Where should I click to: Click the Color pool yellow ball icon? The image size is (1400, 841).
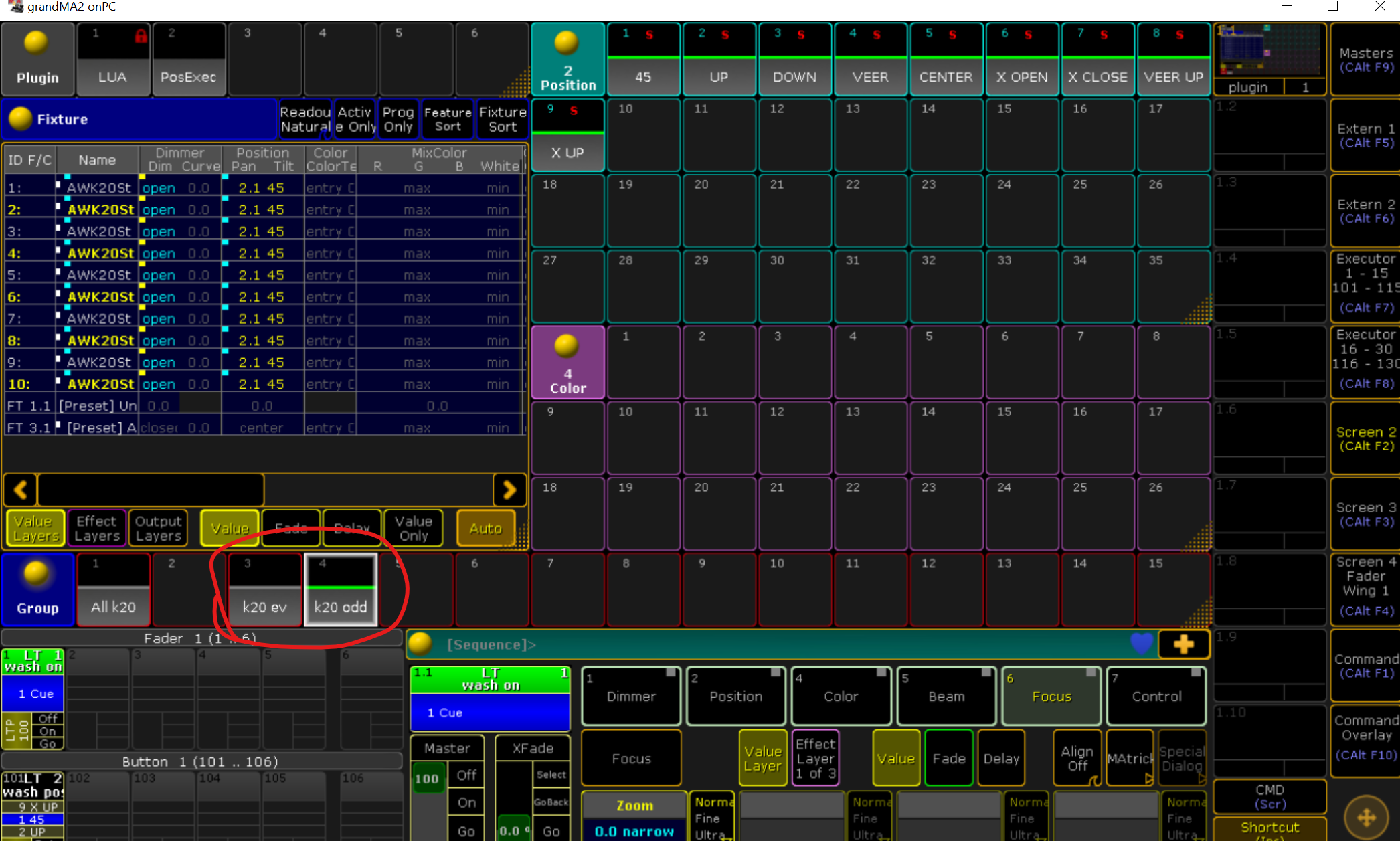[x=566, y=346]
